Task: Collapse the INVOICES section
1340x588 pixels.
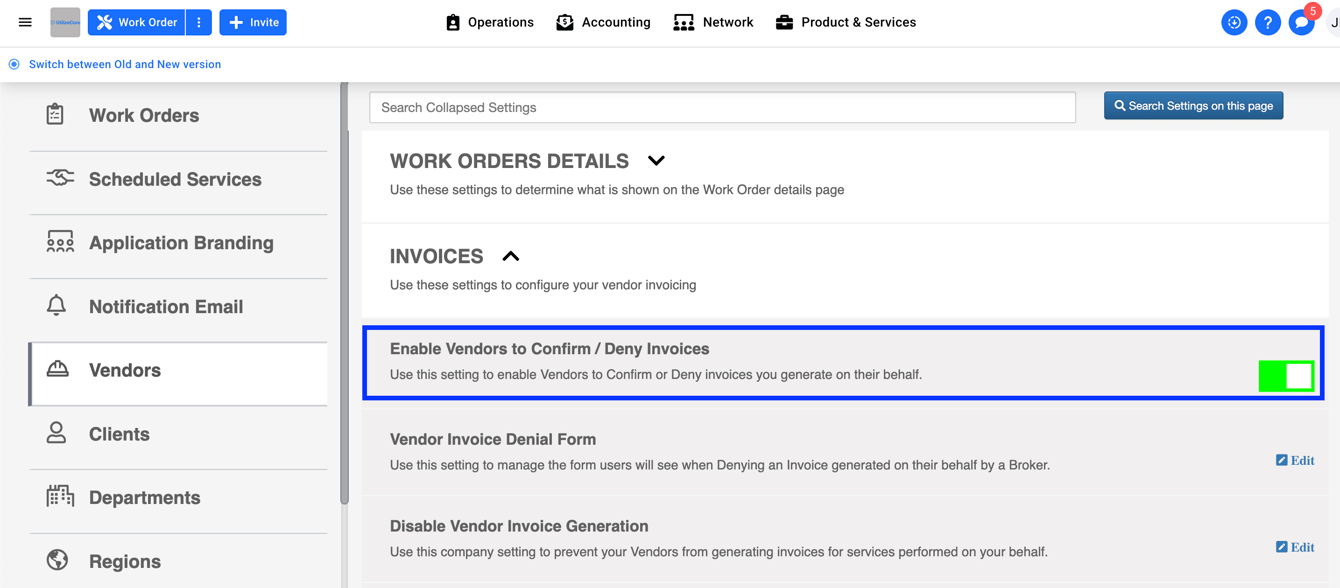Action: pyautogui.click(x=511, y=256)
